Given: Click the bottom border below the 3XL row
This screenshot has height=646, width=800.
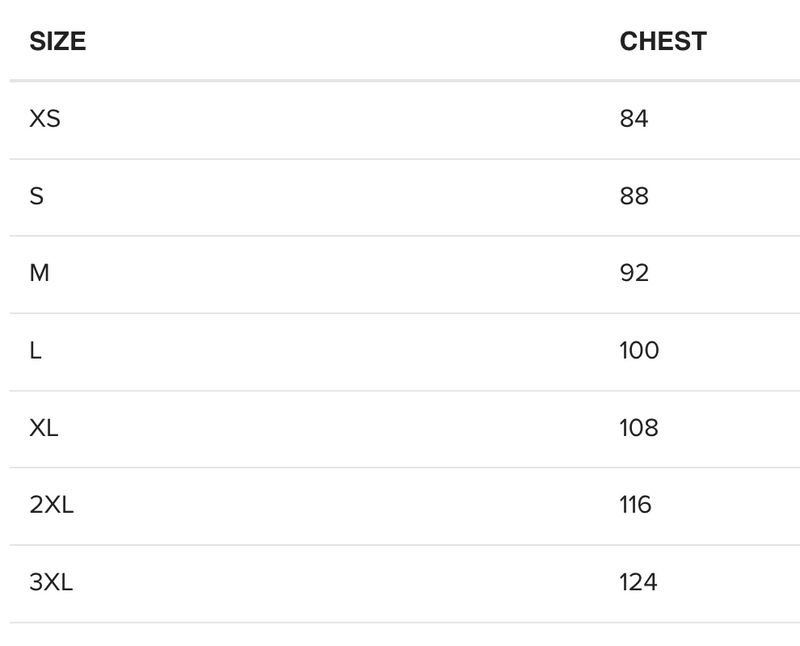Looking at the screenshot, I should point(400,622).
